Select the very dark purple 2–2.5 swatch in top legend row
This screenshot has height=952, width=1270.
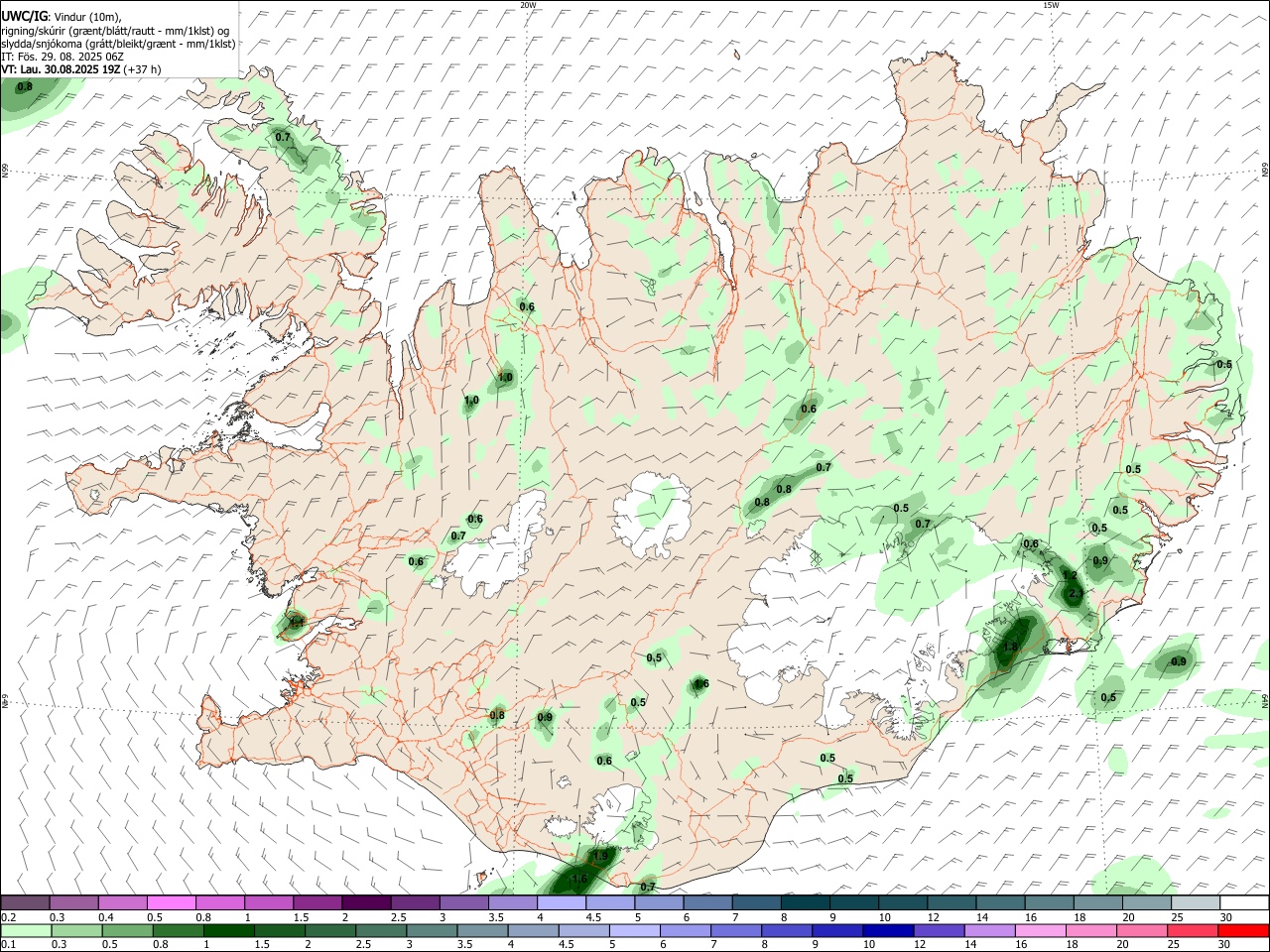tap(366, 902)
